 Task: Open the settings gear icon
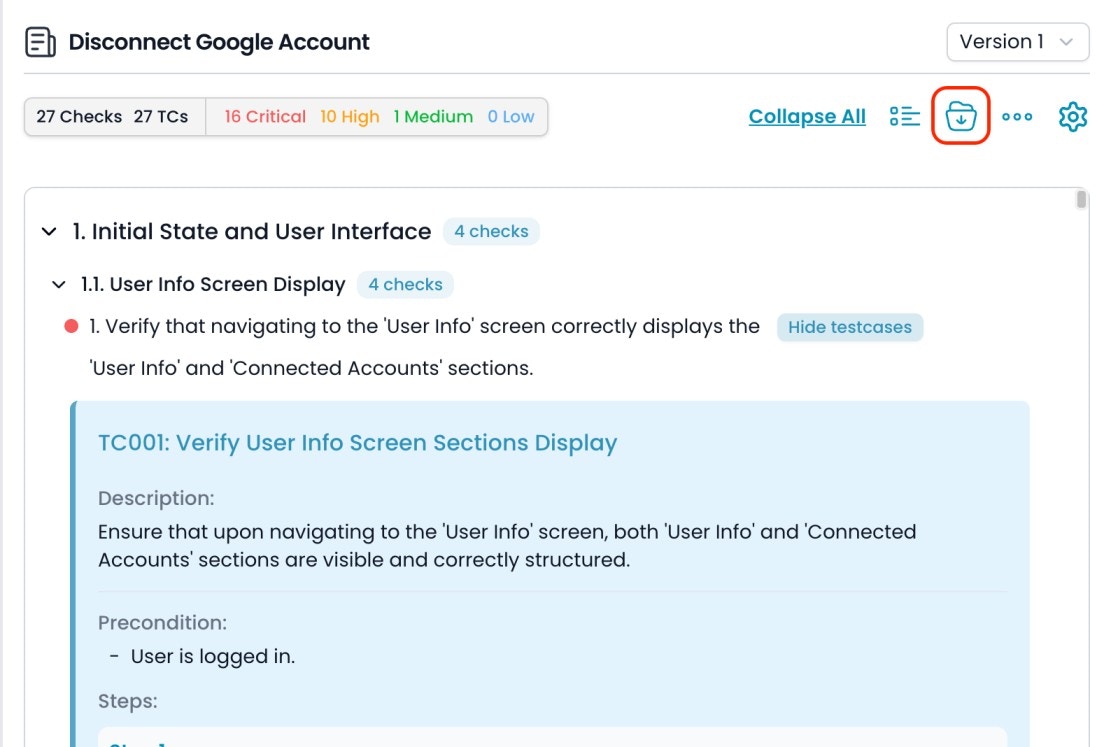[x=1072, y=117]
